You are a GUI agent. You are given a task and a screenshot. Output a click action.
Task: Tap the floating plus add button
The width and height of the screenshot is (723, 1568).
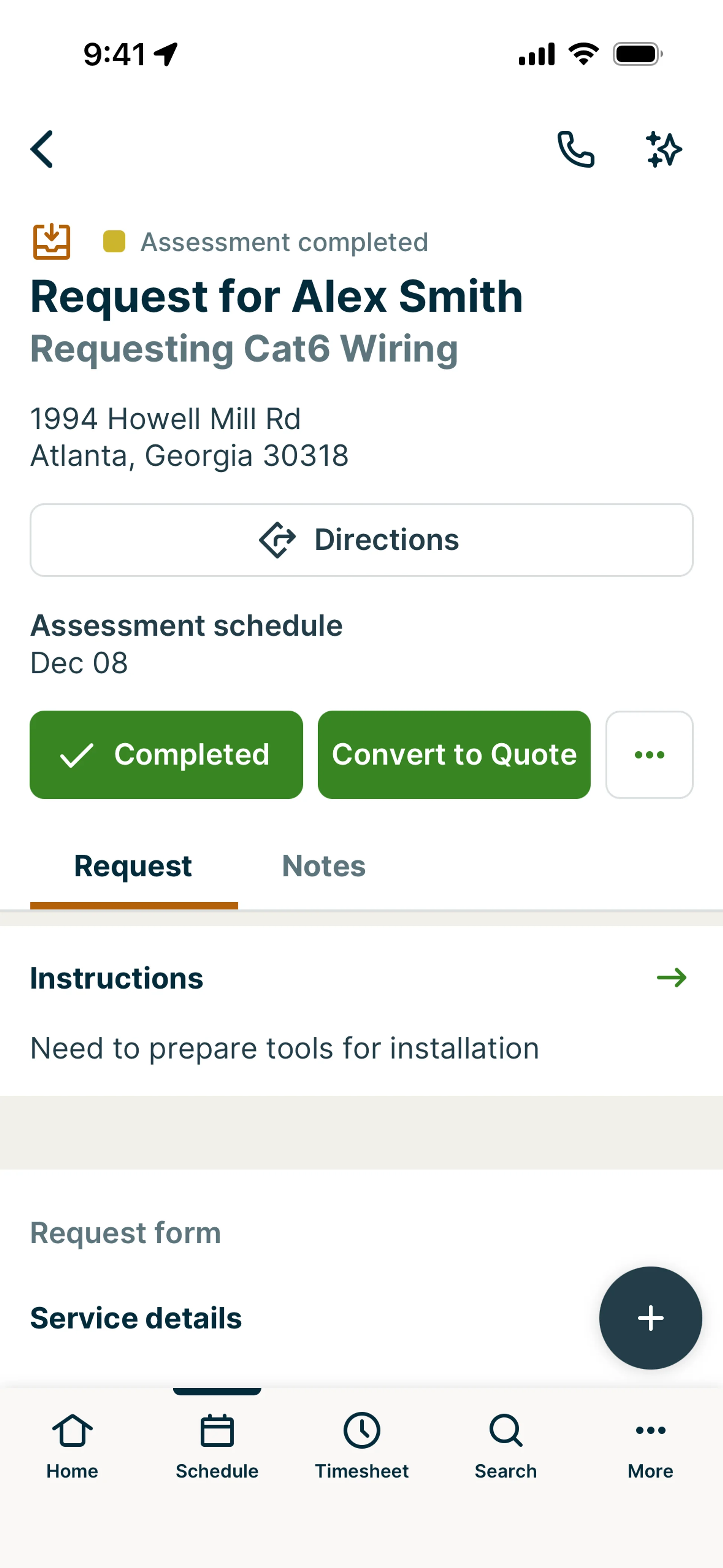tap(650, 1318)
